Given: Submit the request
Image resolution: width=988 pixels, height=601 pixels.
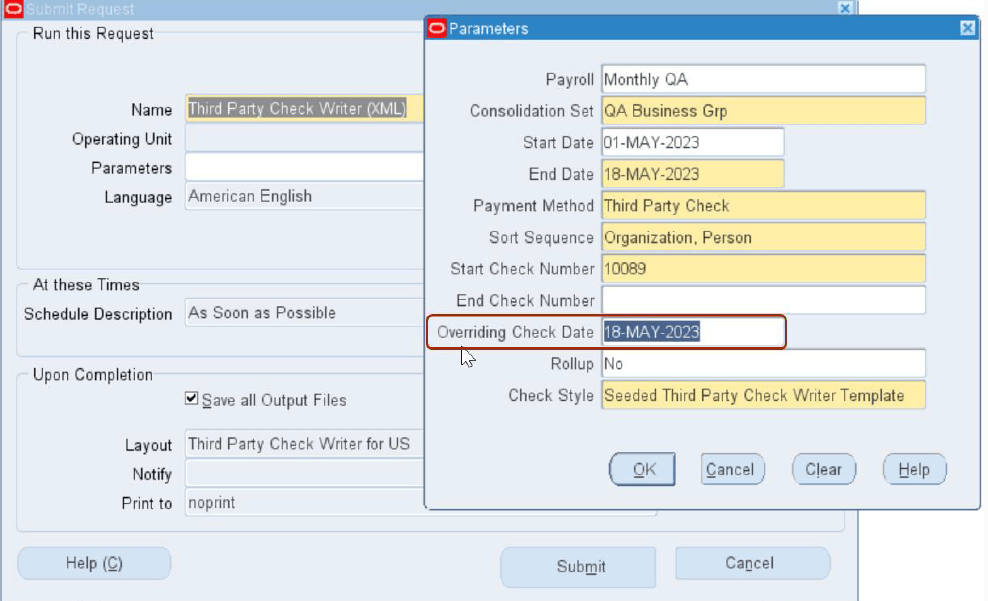Looking at the screenshot, I should tap(578, 566).
